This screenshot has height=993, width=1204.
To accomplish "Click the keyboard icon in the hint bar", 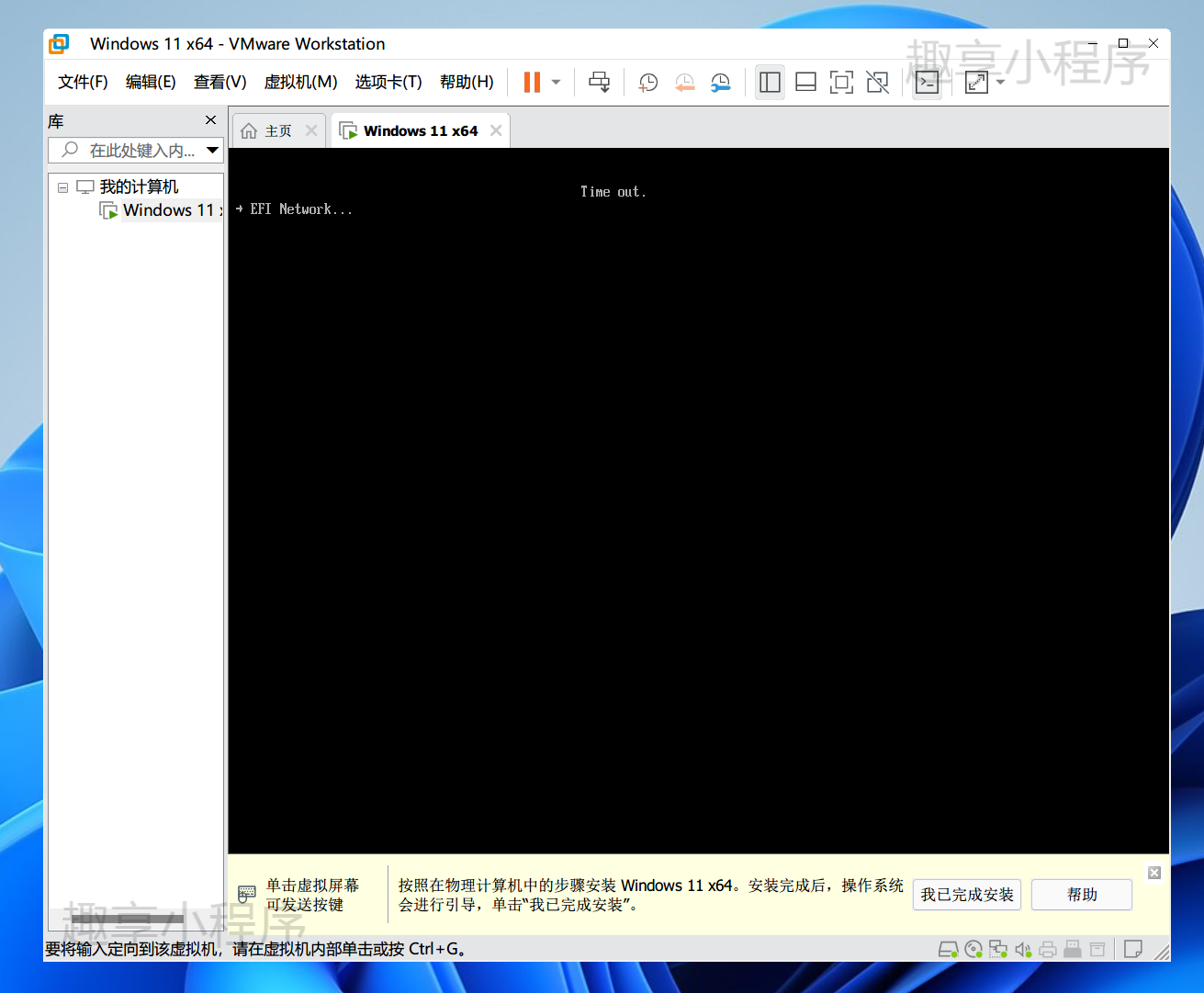I will 247,894.
